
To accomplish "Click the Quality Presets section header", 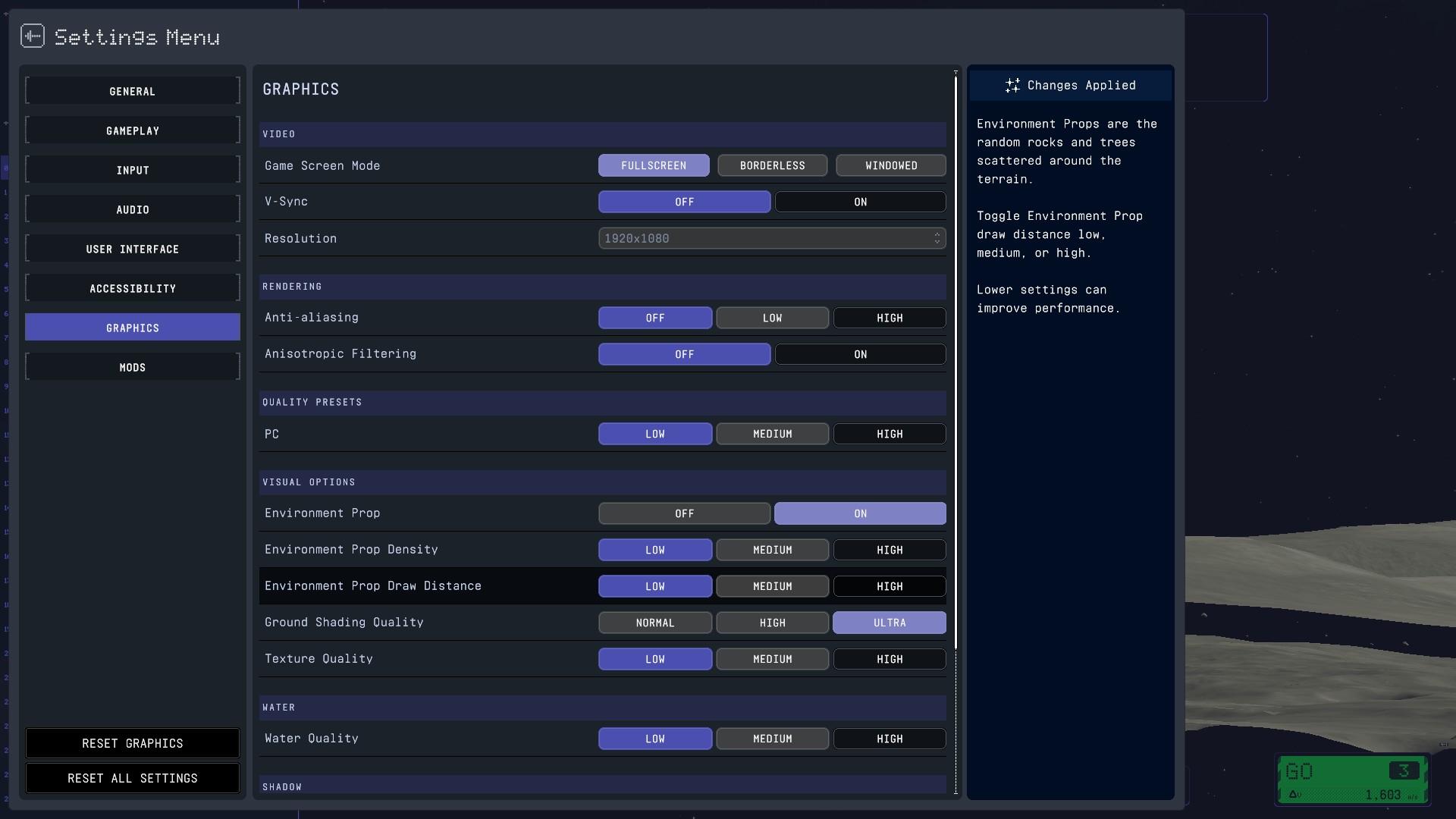I will point(603,403).
